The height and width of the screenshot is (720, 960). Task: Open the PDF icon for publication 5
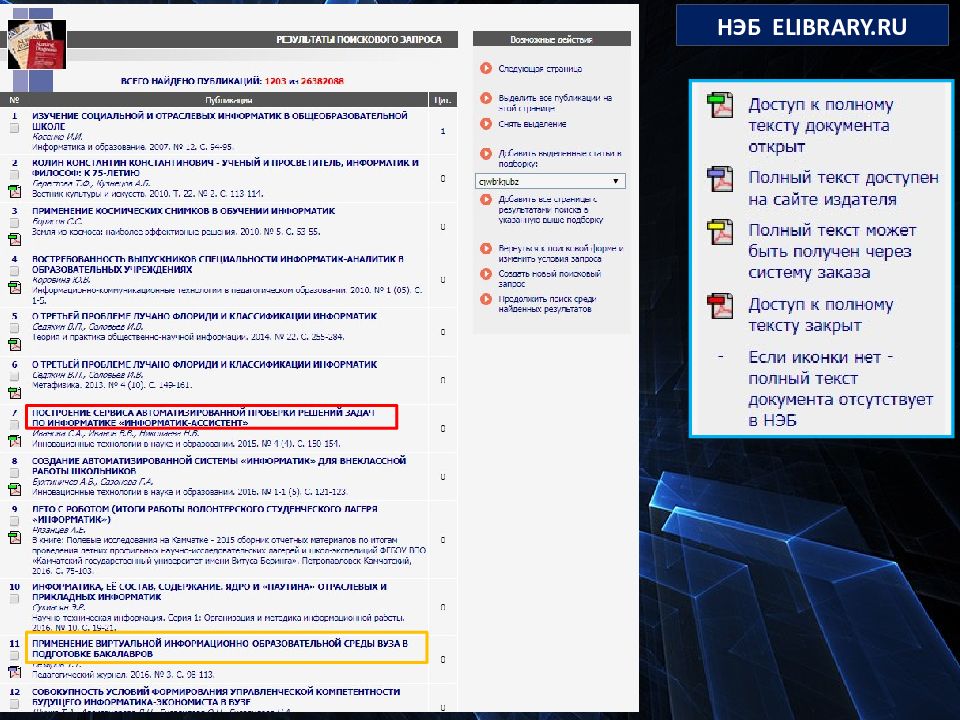14,345
